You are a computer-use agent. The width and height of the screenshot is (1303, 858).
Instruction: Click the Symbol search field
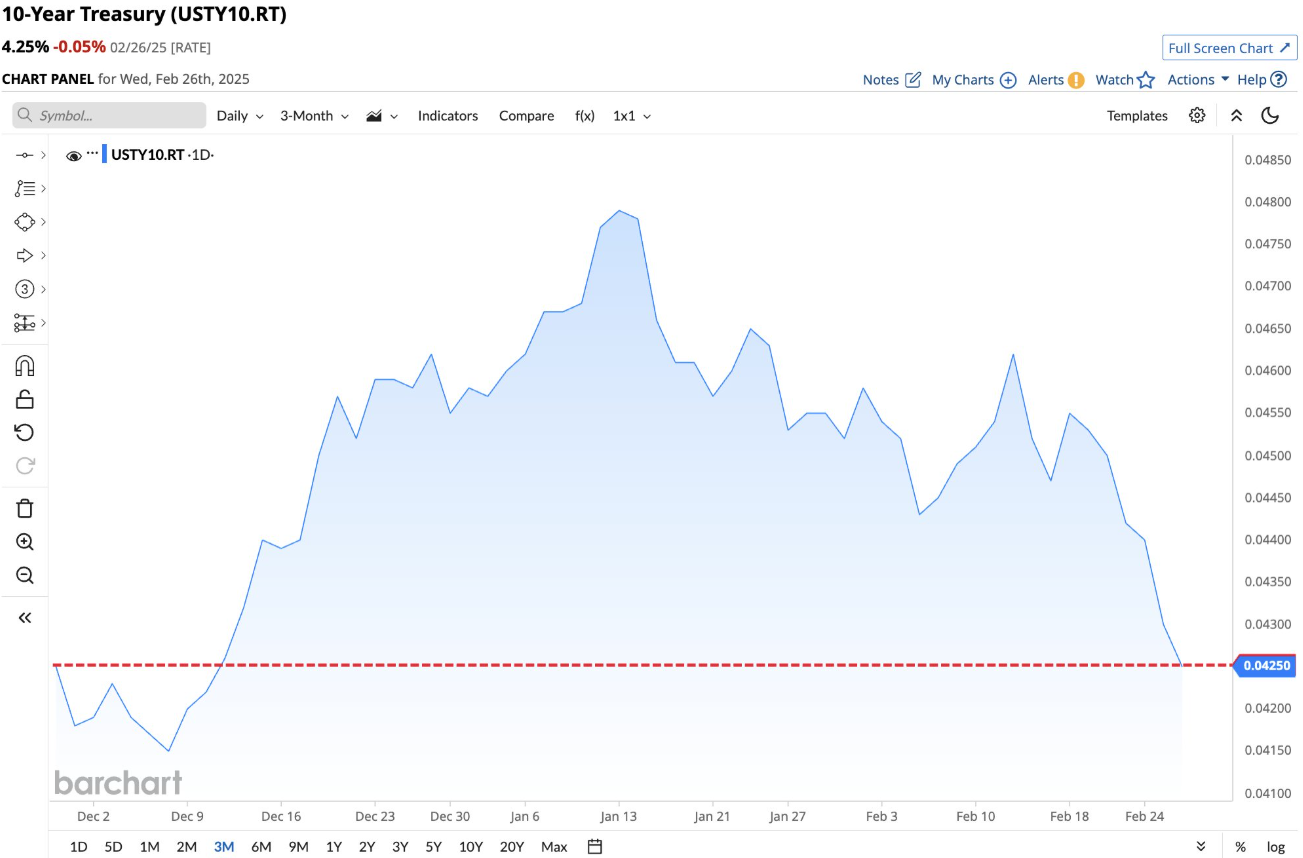click(109, 116)
